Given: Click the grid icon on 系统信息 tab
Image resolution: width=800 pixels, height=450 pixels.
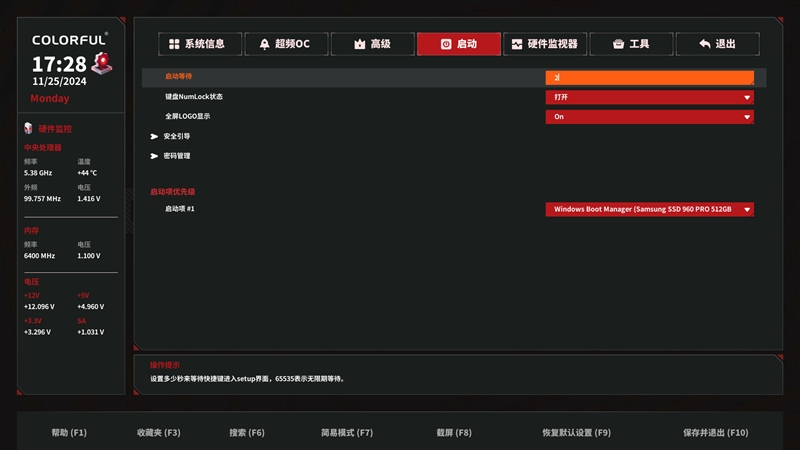Looking at the screenshot, I should [174, 44].
